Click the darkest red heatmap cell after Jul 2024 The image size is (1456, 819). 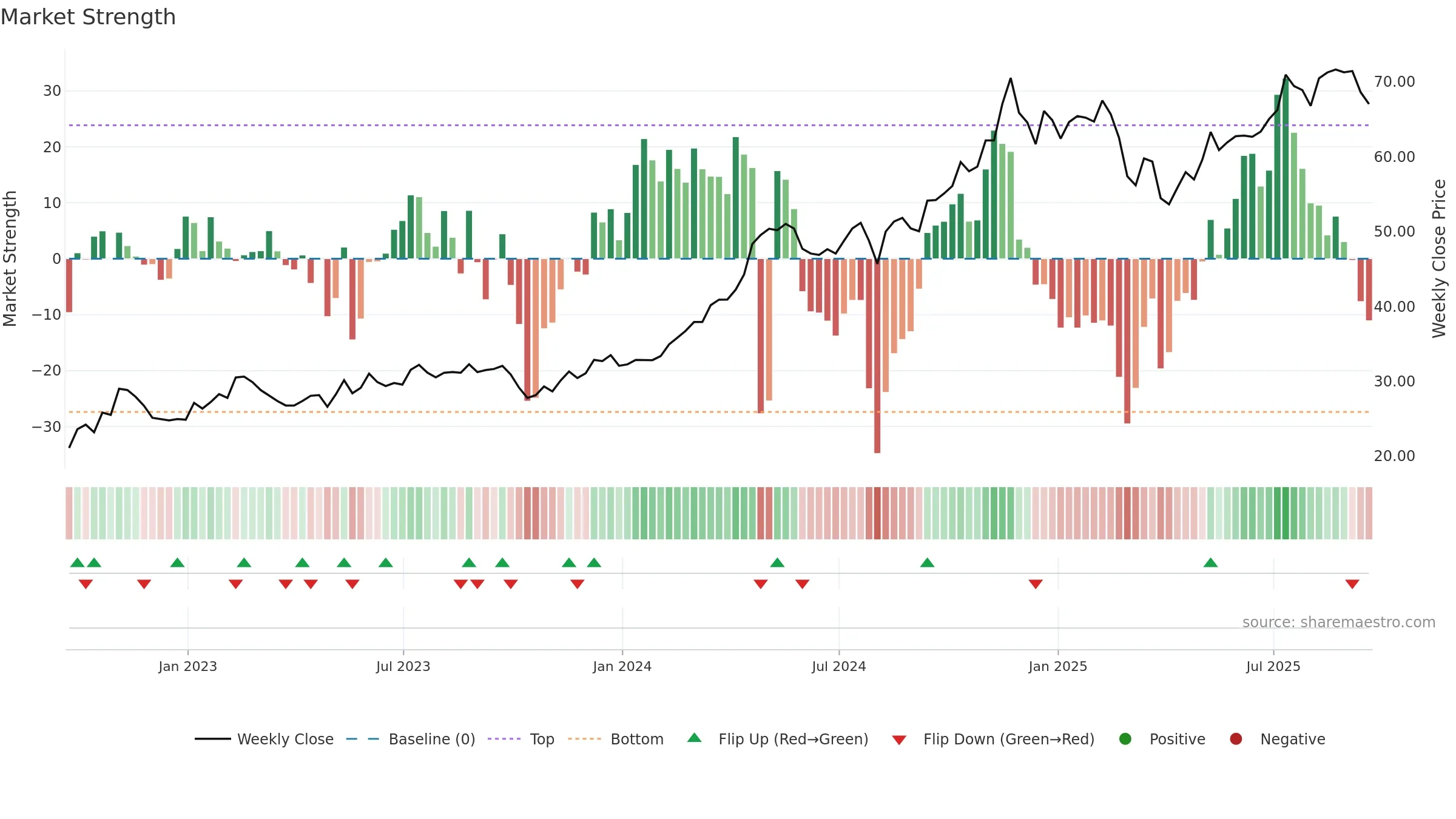(x=877, y=513)
